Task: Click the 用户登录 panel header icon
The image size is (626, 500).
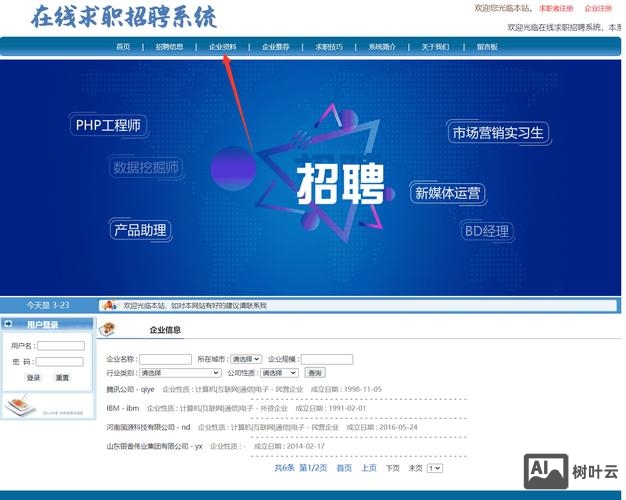Action: tap(10, 324)
